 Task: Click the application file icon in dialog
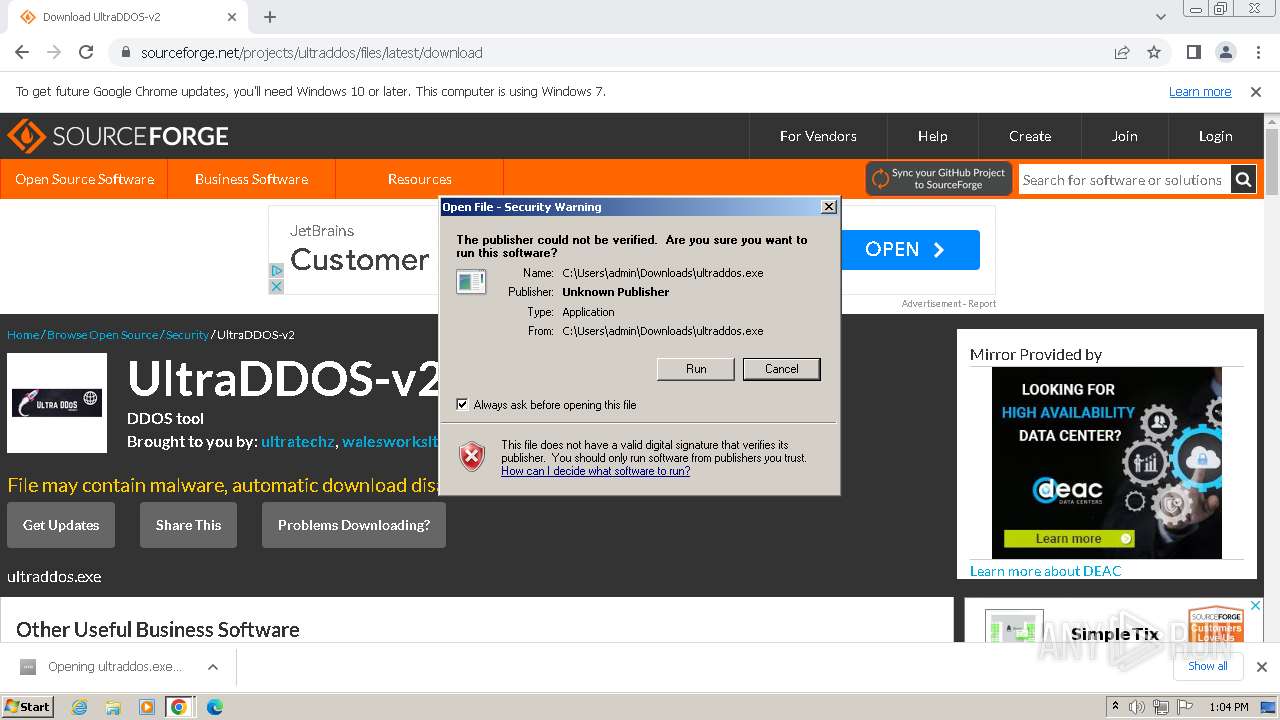click(x=471, y=282)
